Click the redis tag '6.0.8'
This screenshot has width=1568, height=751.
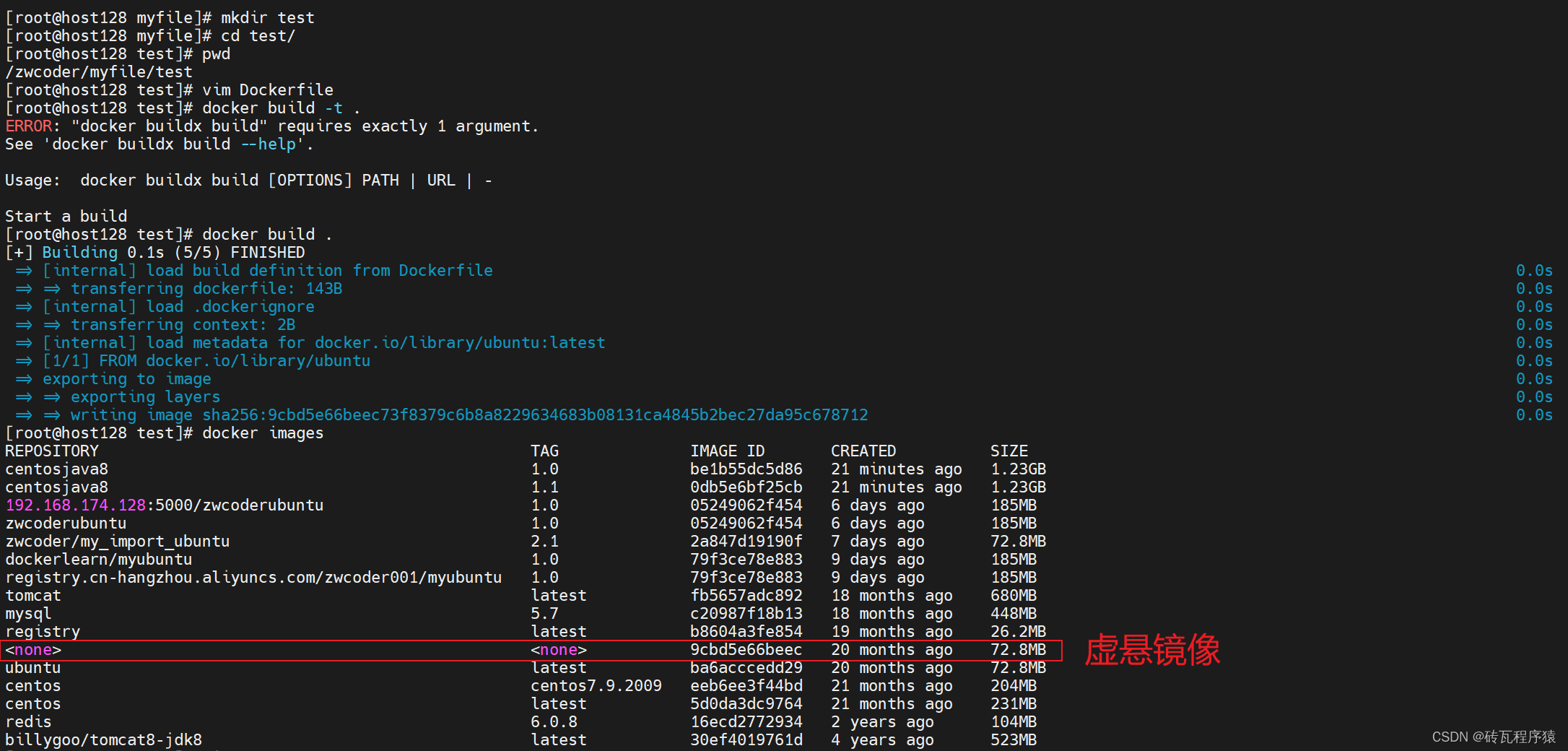pyautogui.click(x=554, y=721)
